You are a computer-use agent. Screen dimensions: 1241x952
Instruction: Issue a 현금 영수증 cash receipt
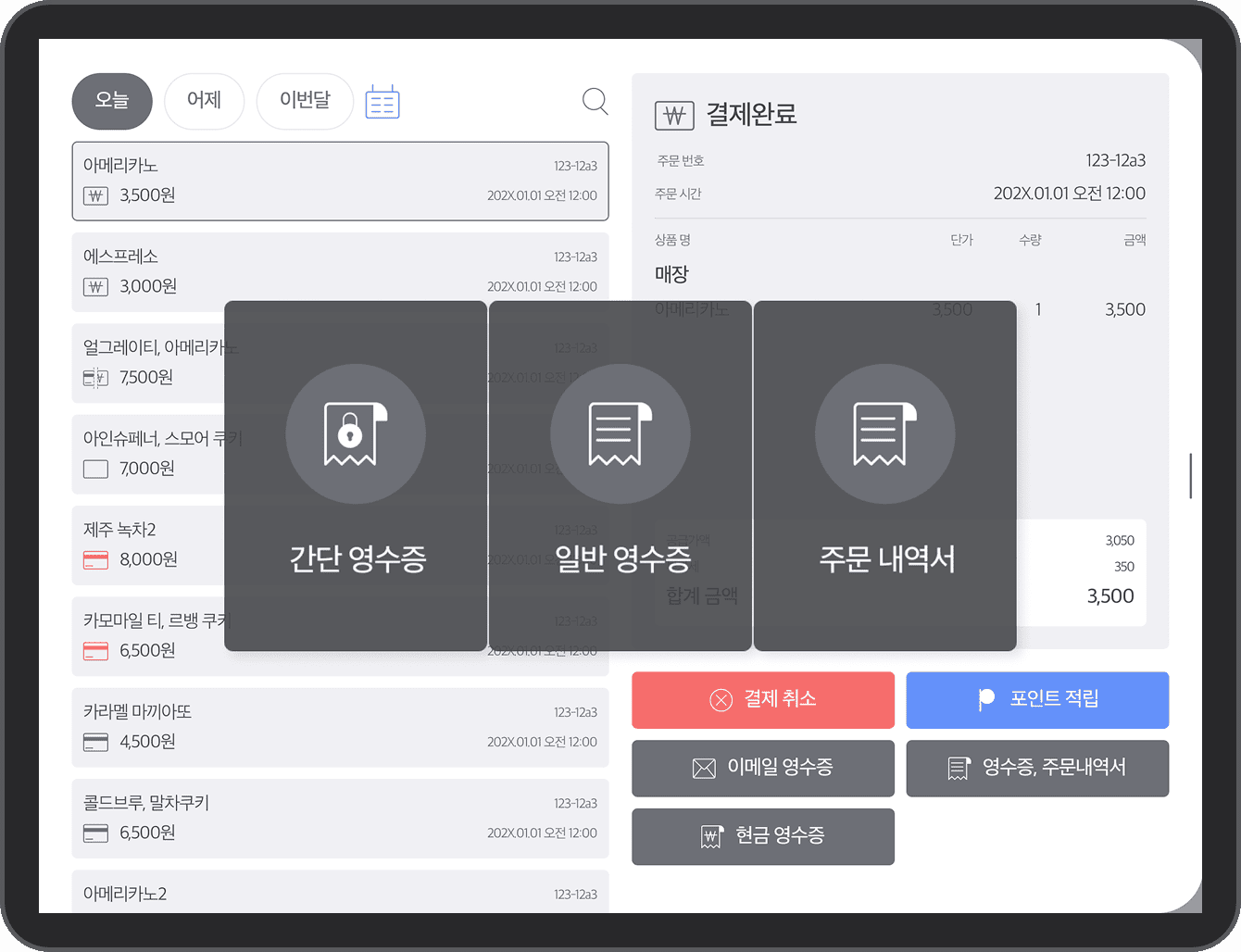pos(762,836)
